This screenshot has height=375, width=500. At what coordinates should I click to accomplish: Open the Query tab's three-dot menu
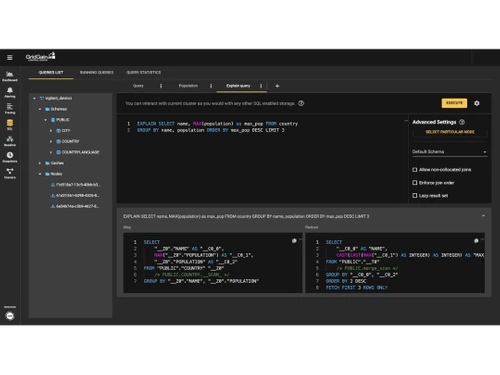pyautogui.click(x=161, y=86)
